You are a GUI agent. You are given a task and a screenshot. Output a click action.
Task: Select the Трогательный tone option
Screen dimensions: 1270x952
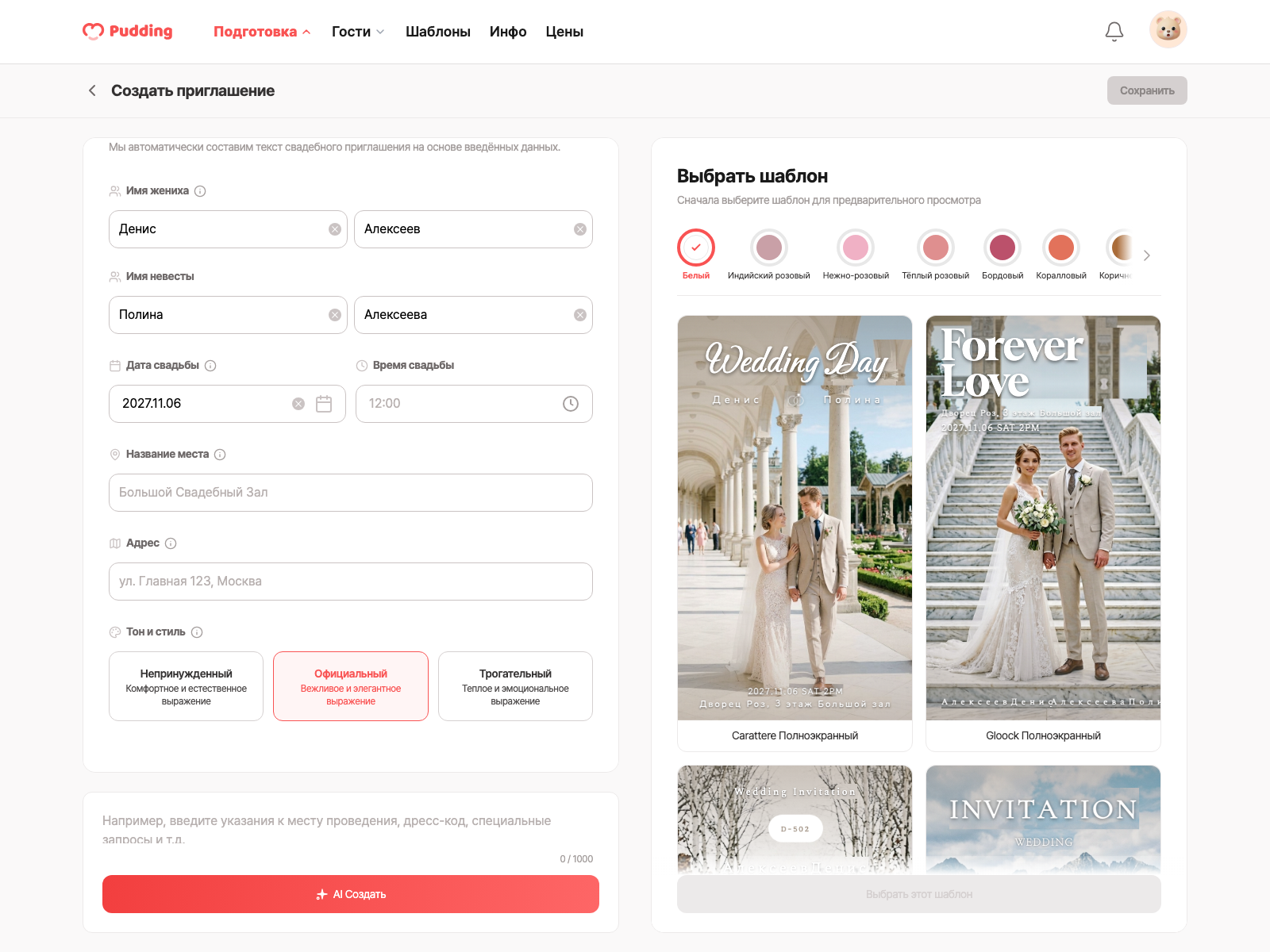tap(515, 686)
